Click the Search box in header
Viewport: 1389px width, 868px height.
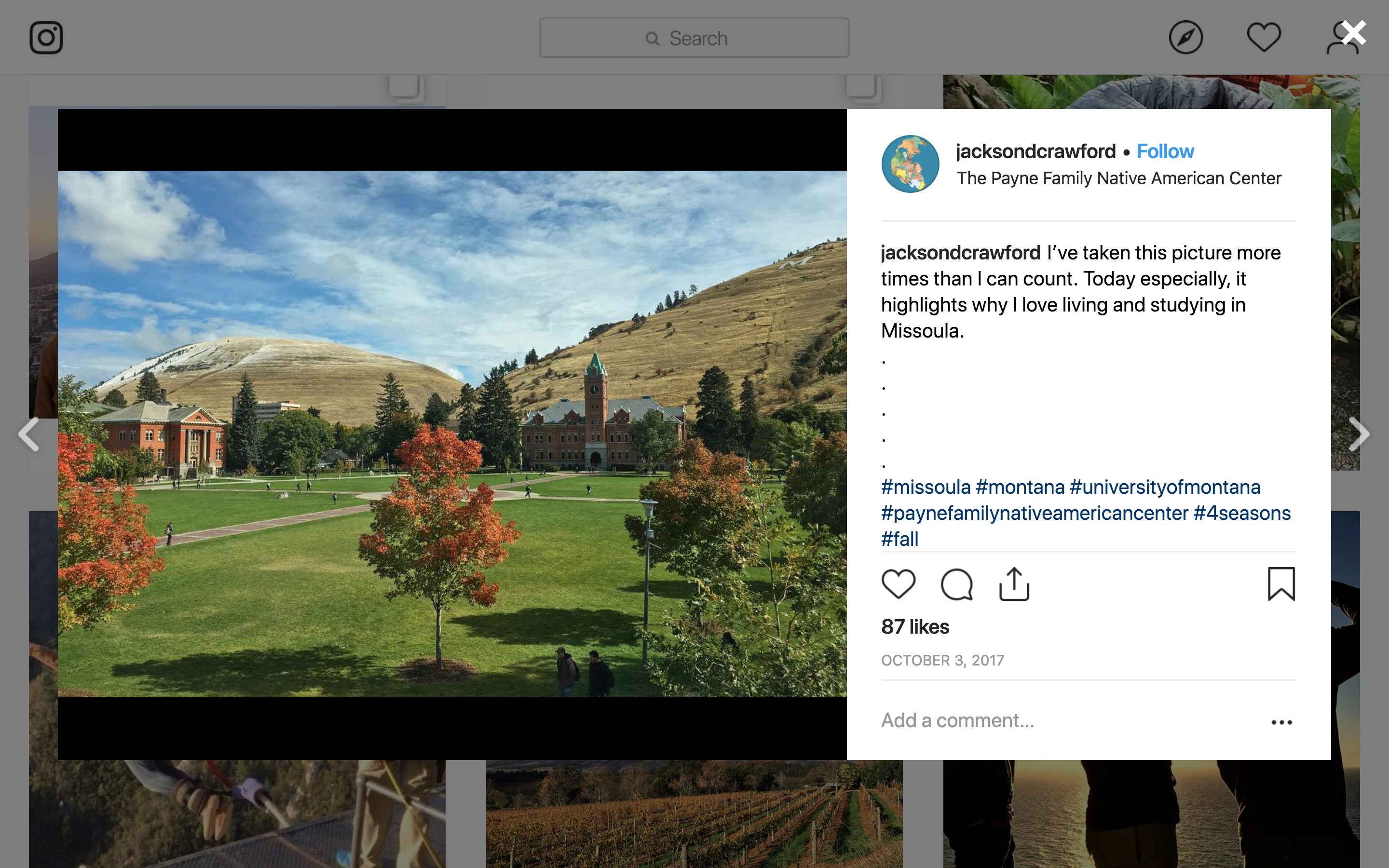click(x=694, y=38)
